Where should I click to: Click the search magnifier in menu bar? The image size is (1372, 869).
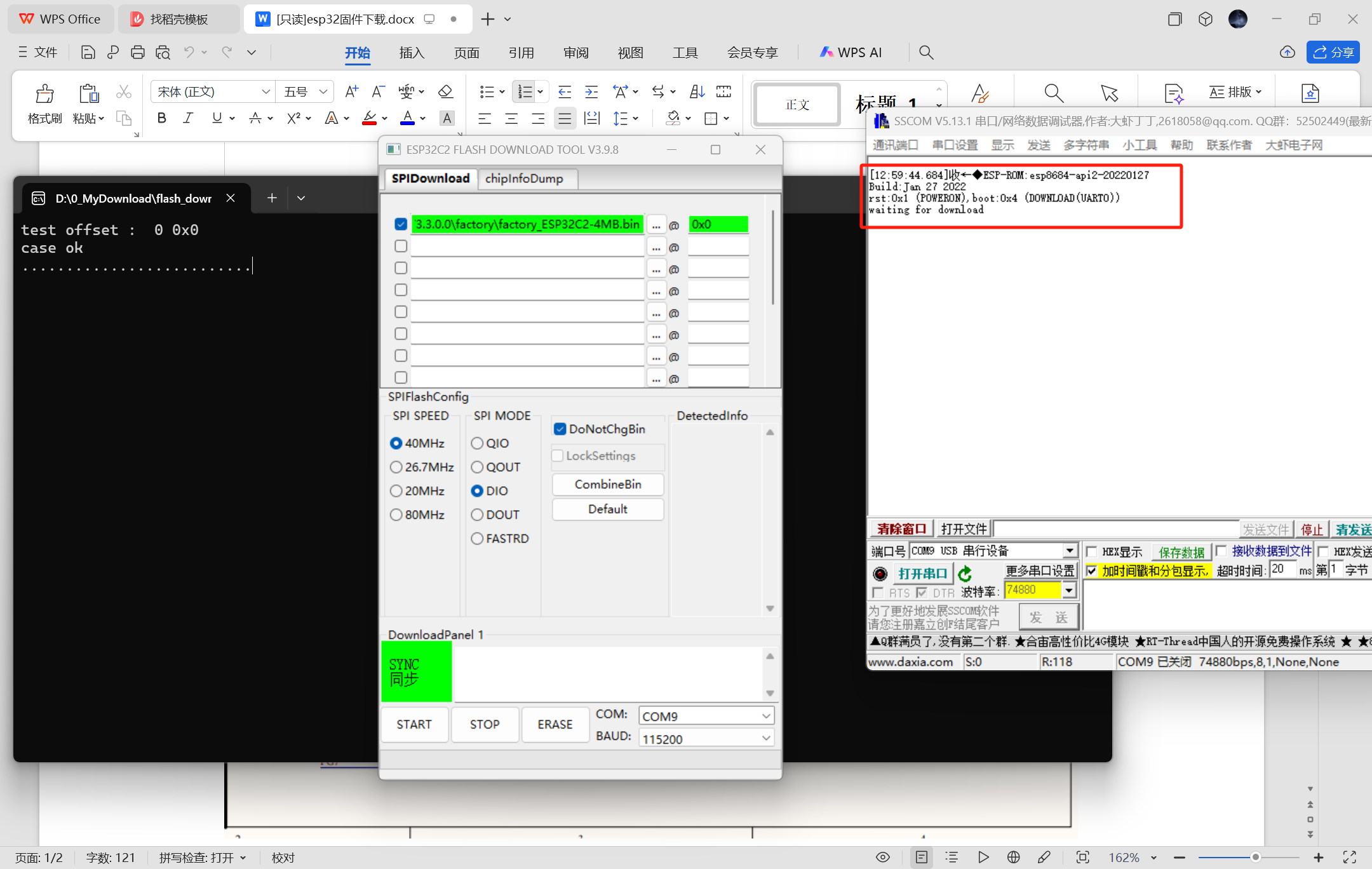926,53
